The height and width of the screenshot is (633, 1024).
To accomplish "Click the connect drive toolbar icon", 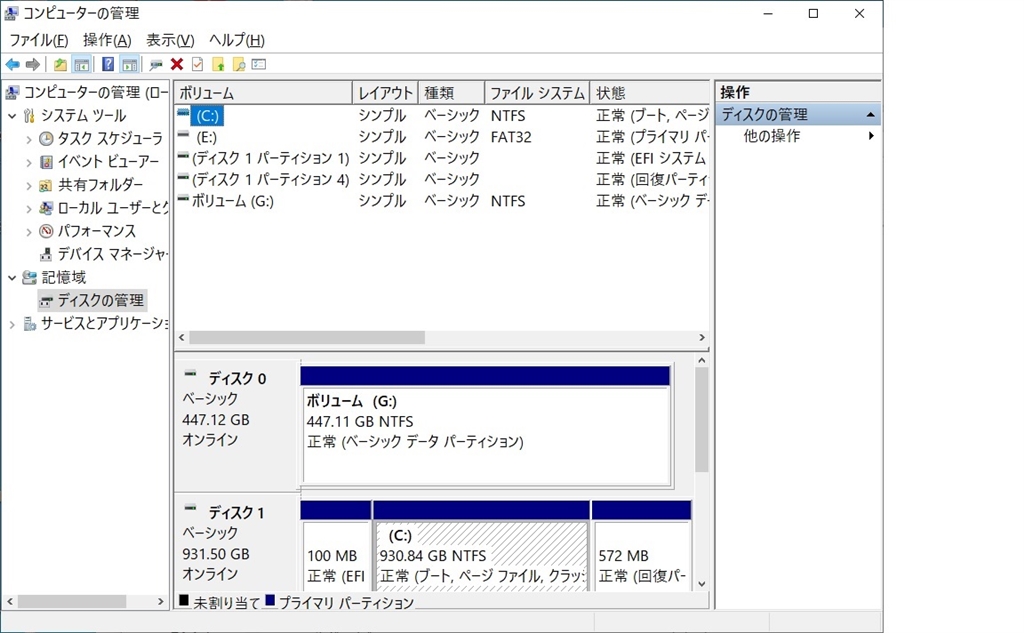I will [x=155, y=64].
